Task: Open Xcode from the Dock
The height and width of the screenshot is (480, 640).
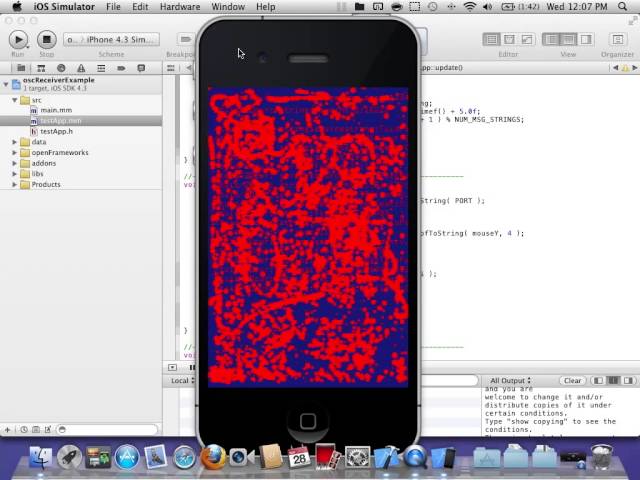Action: [386, 458]
